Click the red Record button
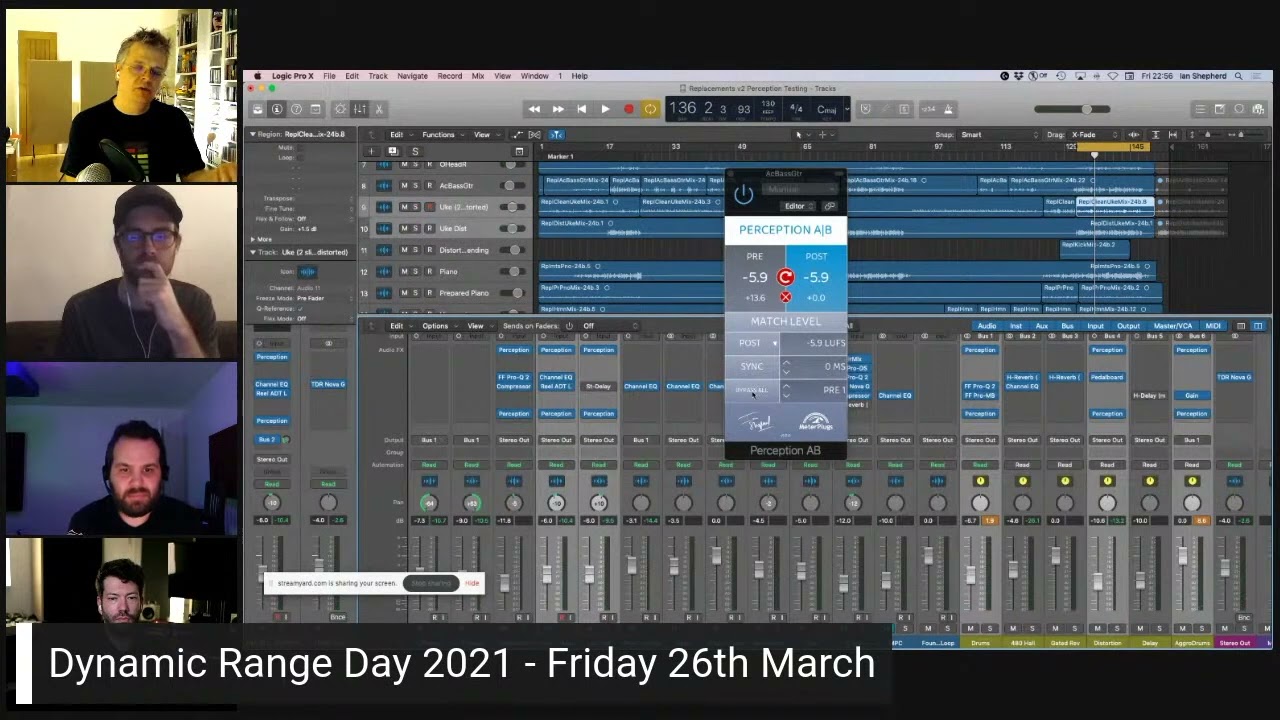The height and width of the screenshot is (720, 1280). coord(628,109)
